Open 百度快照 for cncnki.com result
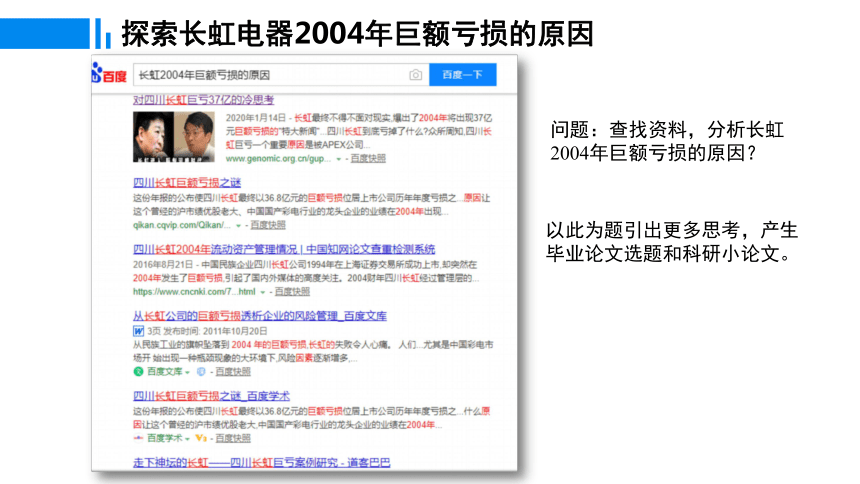Image resolution: width=860 pixels, height=484 pixels. coord(292,292)
